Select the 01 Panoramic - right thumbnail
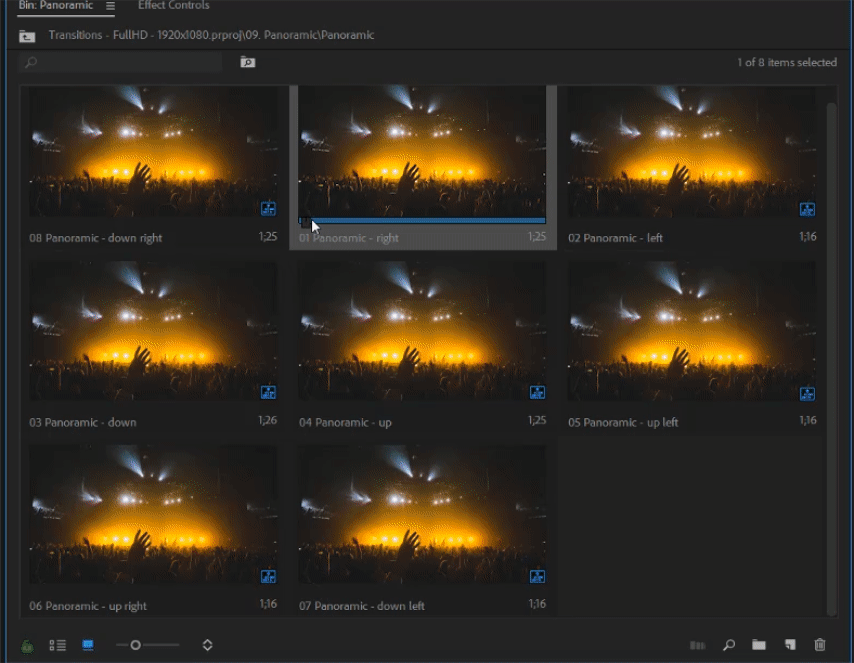This screenshot has height=663, width=854. [422, 151]
